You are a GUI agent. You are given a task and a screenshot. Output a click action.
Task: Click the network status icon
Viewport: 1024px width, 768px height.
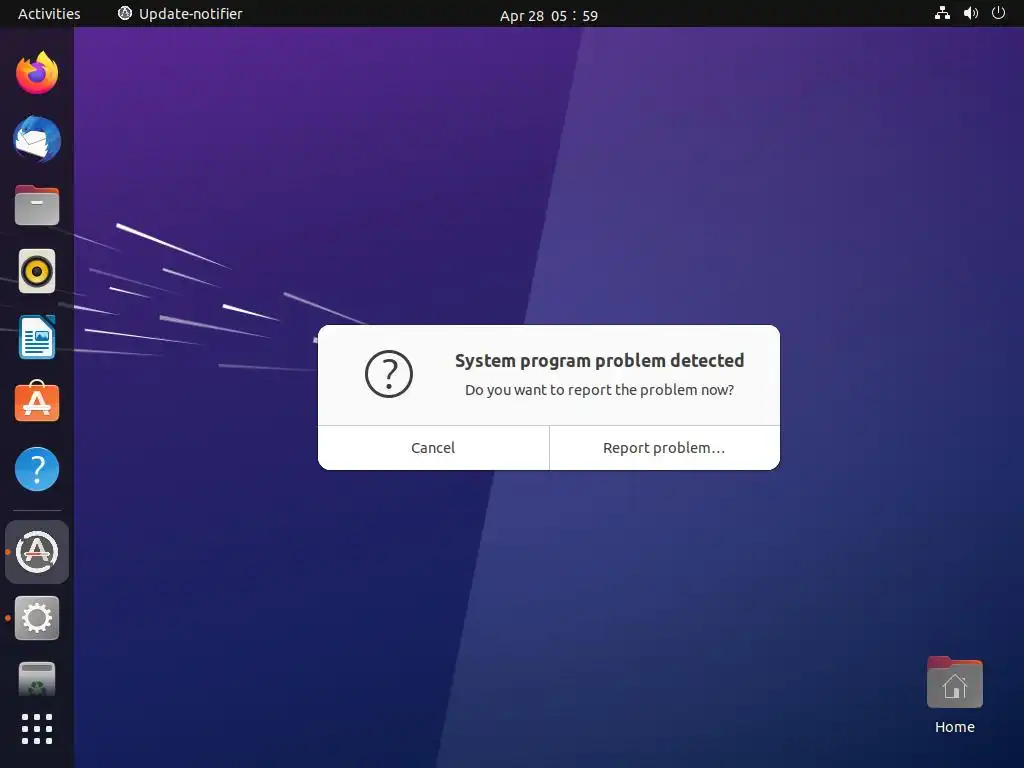pos(942,13)
